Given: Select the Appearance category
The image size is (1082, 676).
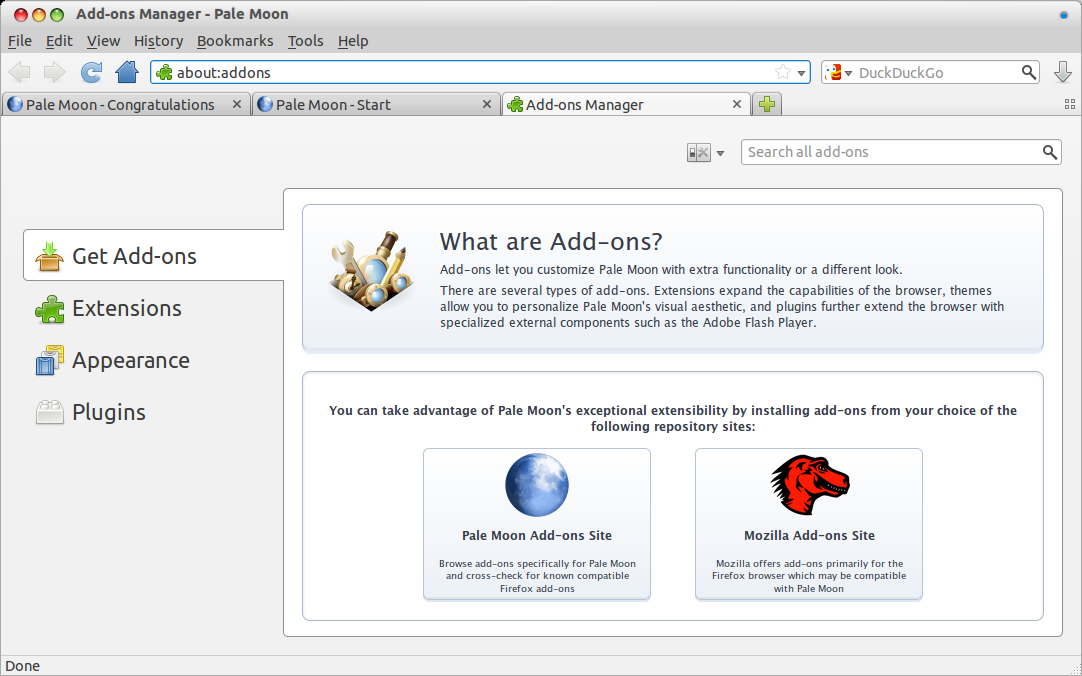Looking at the screenshot, I should point(153,360).
